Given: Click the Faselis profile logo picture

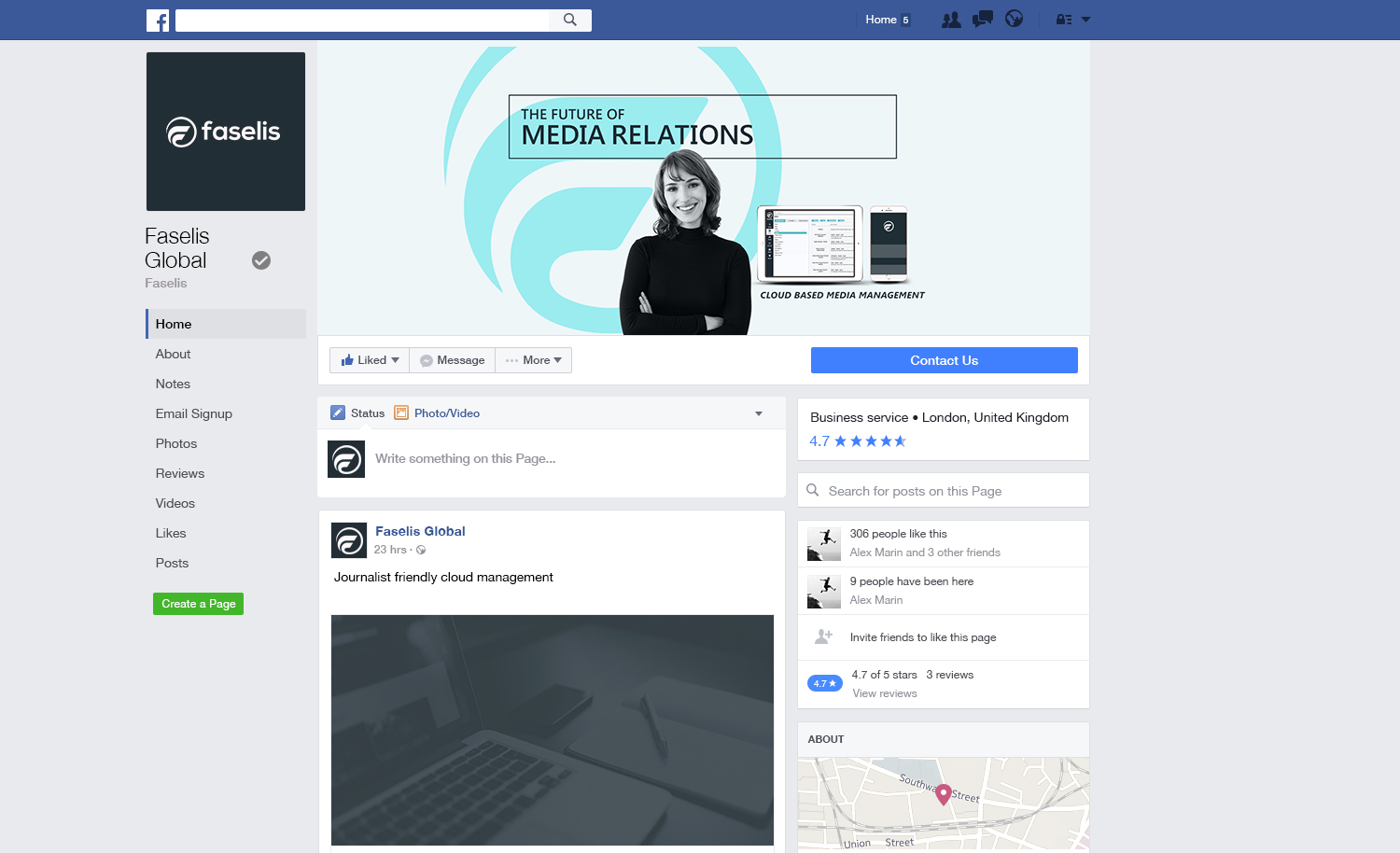Looking at the screenshot, I should pyautogui.click(x=226, y=132).
